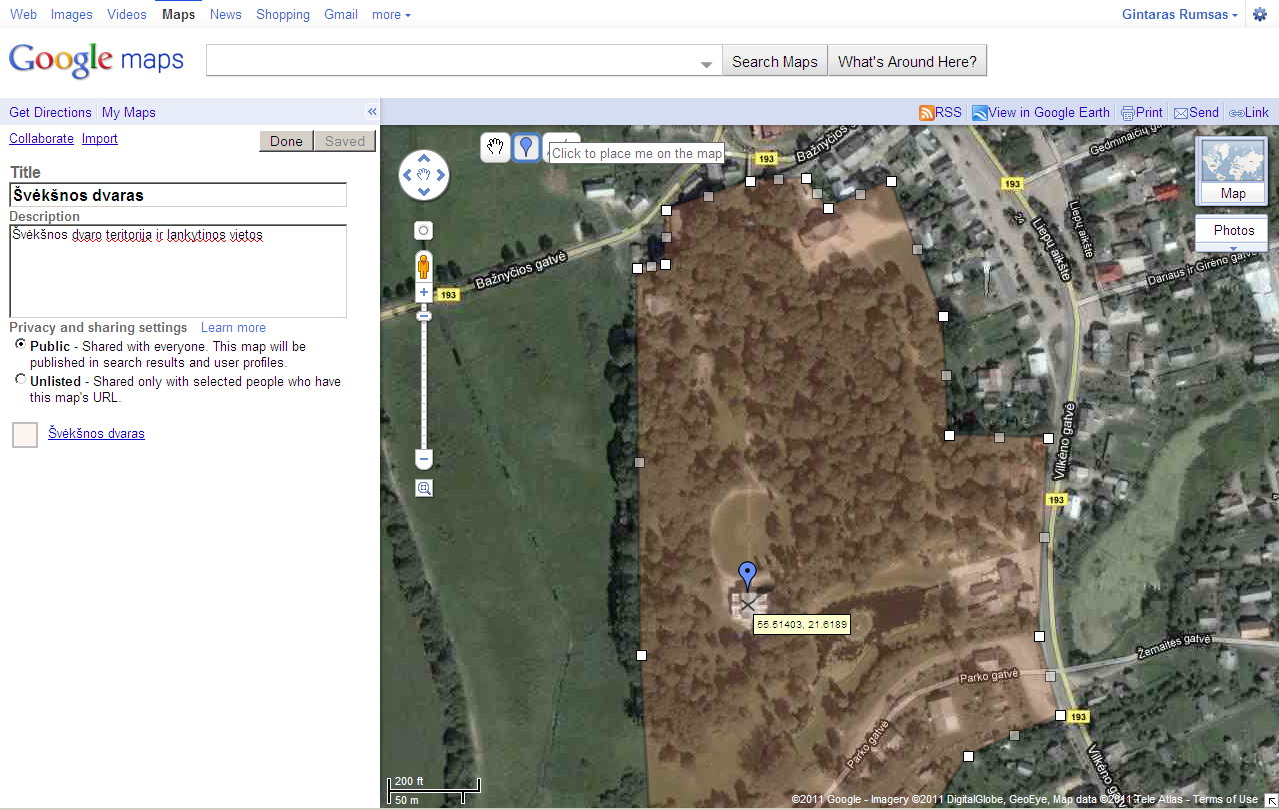Expand the 'more' menu in top bar
The height and width of the screenshot is (810, 1279).
click(391, 15)
